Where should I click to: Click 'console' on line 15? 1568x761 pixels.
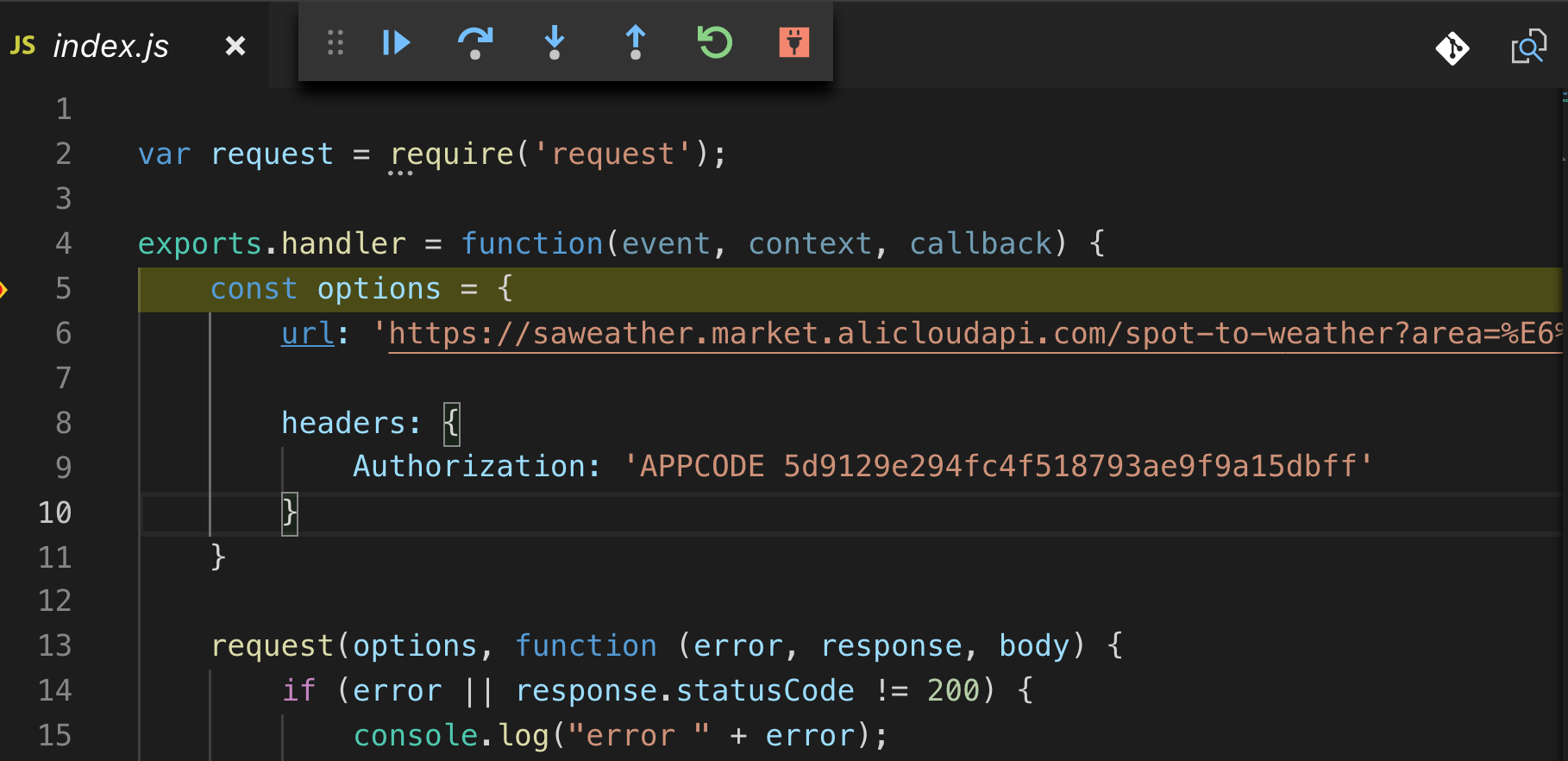tap(415, 736)
